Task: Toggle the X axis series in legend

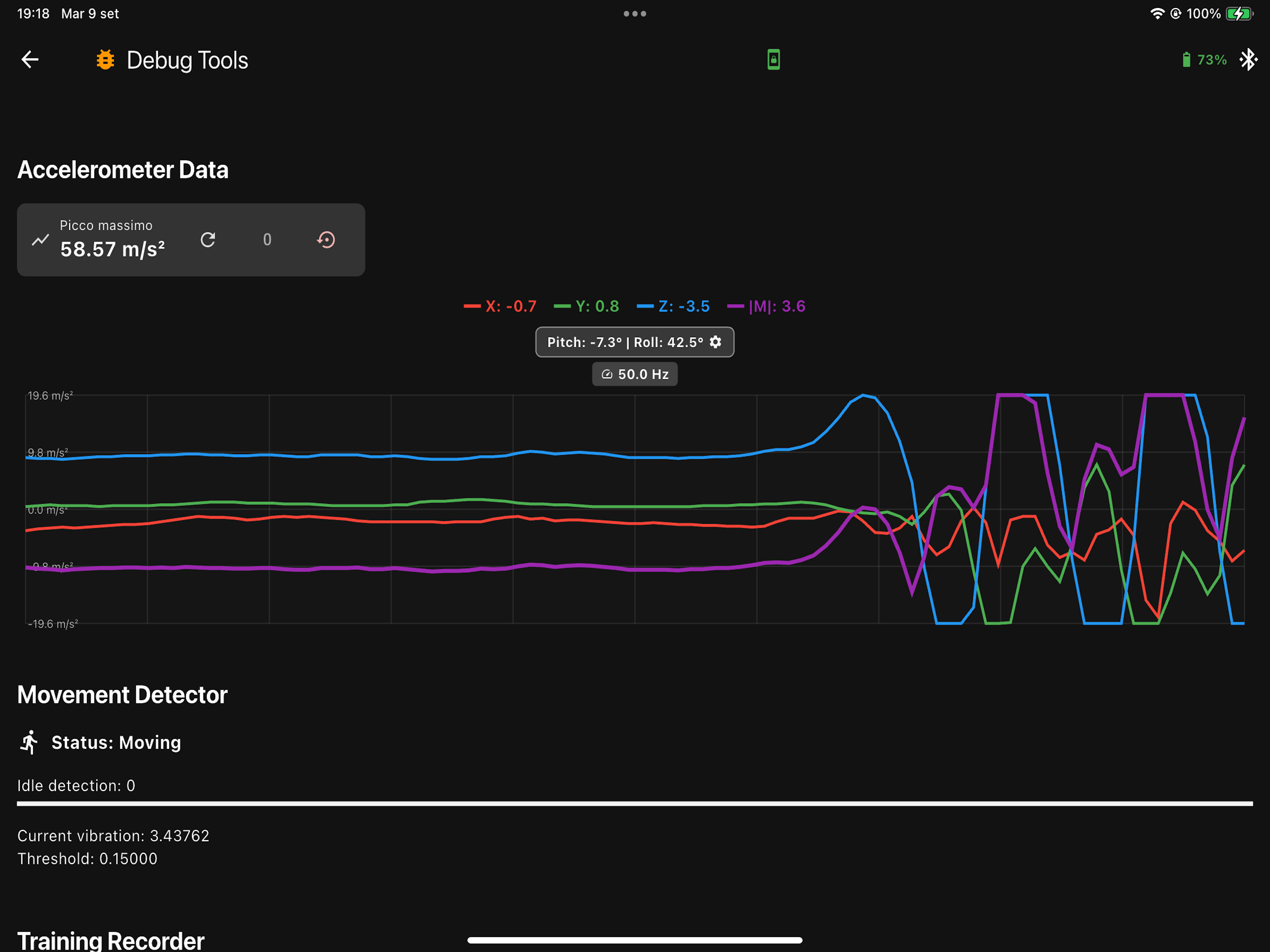Action: [500, 306]
